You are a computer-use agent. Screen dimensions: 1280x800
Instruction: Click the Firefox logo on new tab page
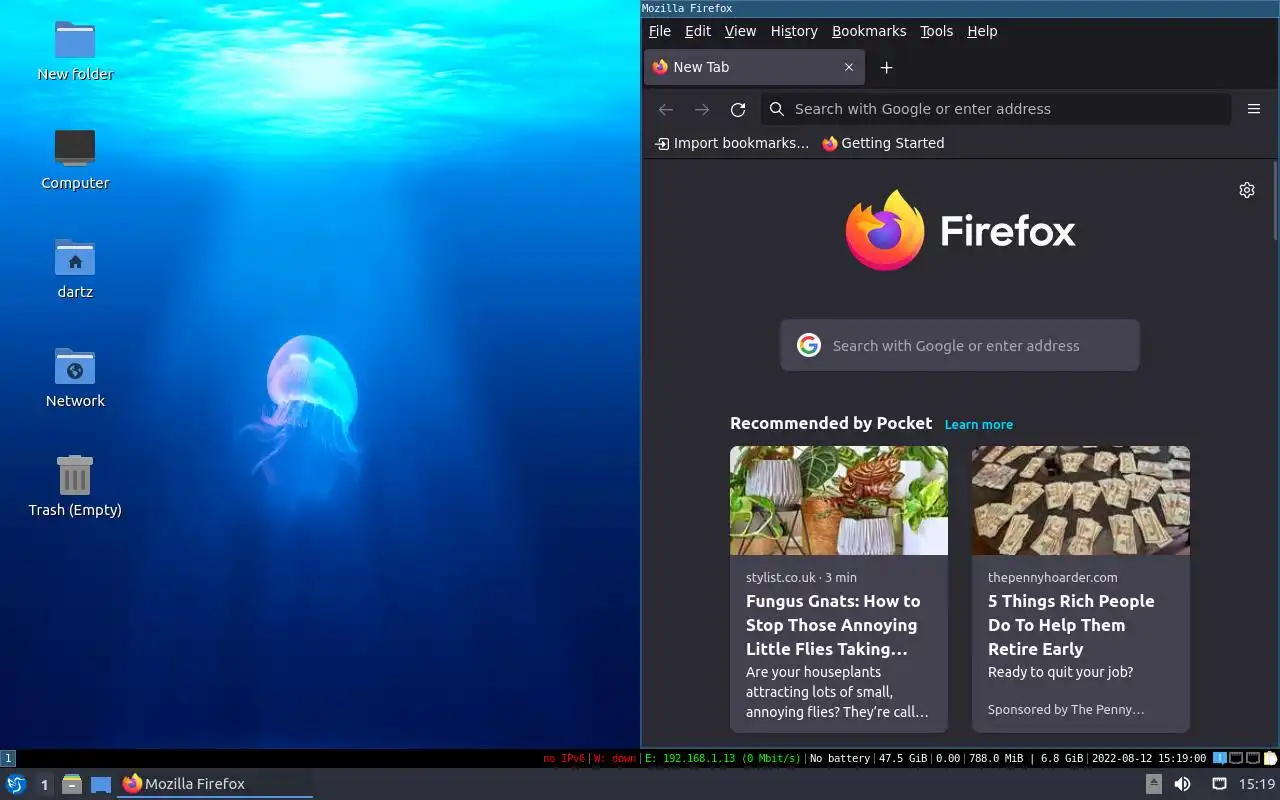click(960, 230)
